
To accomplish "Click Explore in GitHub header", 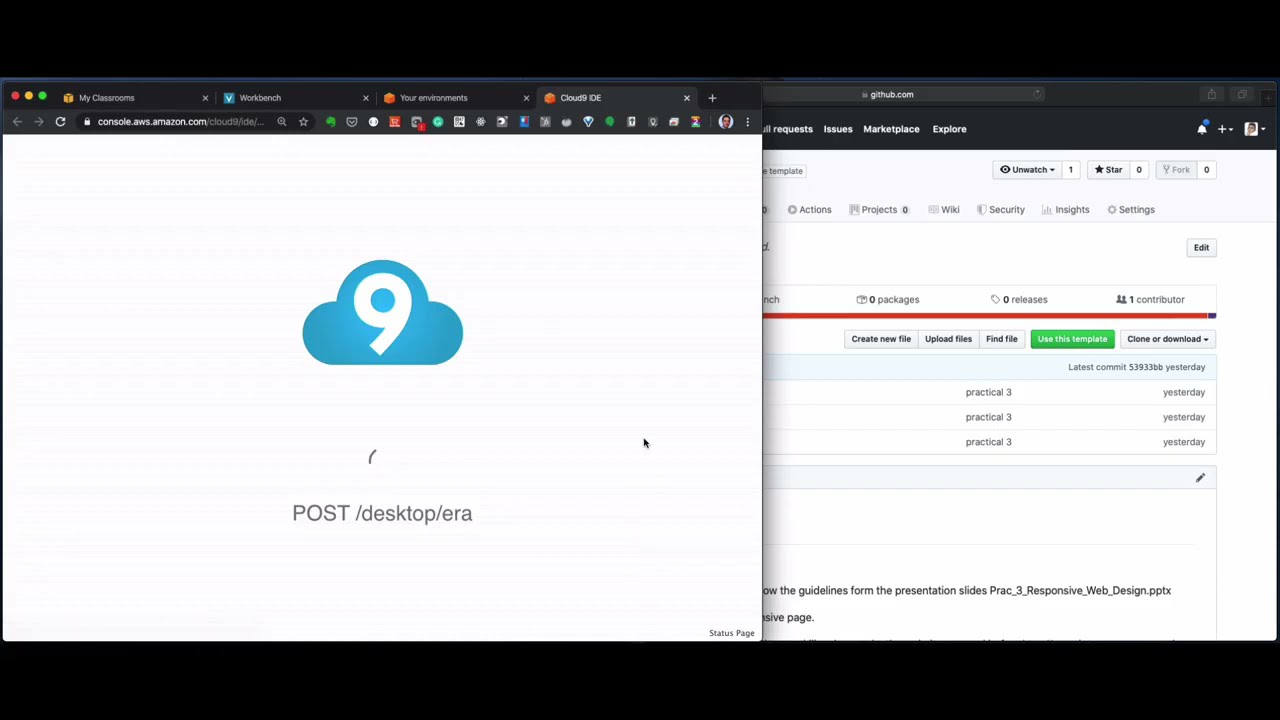I will coord(949,129).
